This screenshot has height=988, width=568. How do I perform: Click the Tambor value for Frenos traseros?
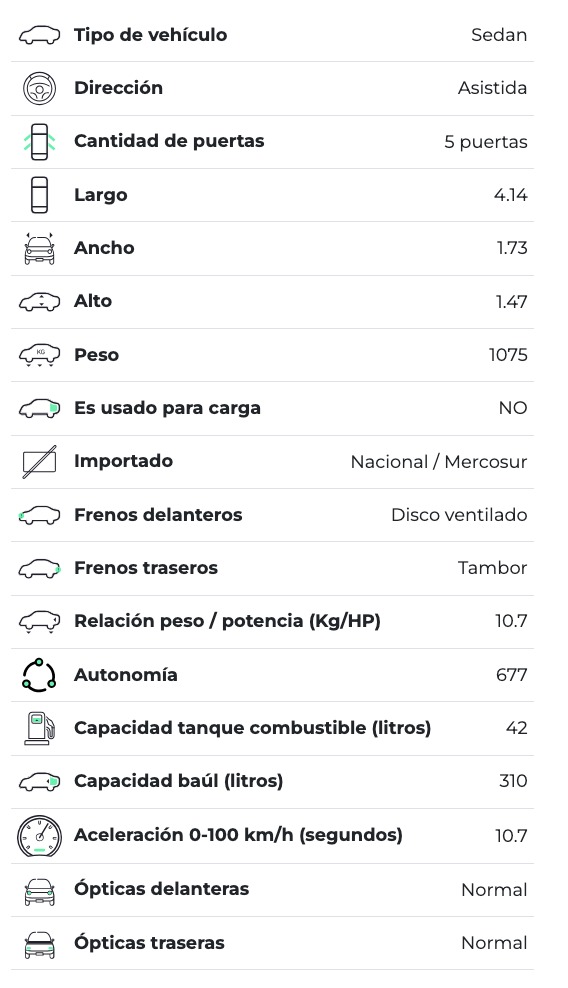[x=492, y=568]
